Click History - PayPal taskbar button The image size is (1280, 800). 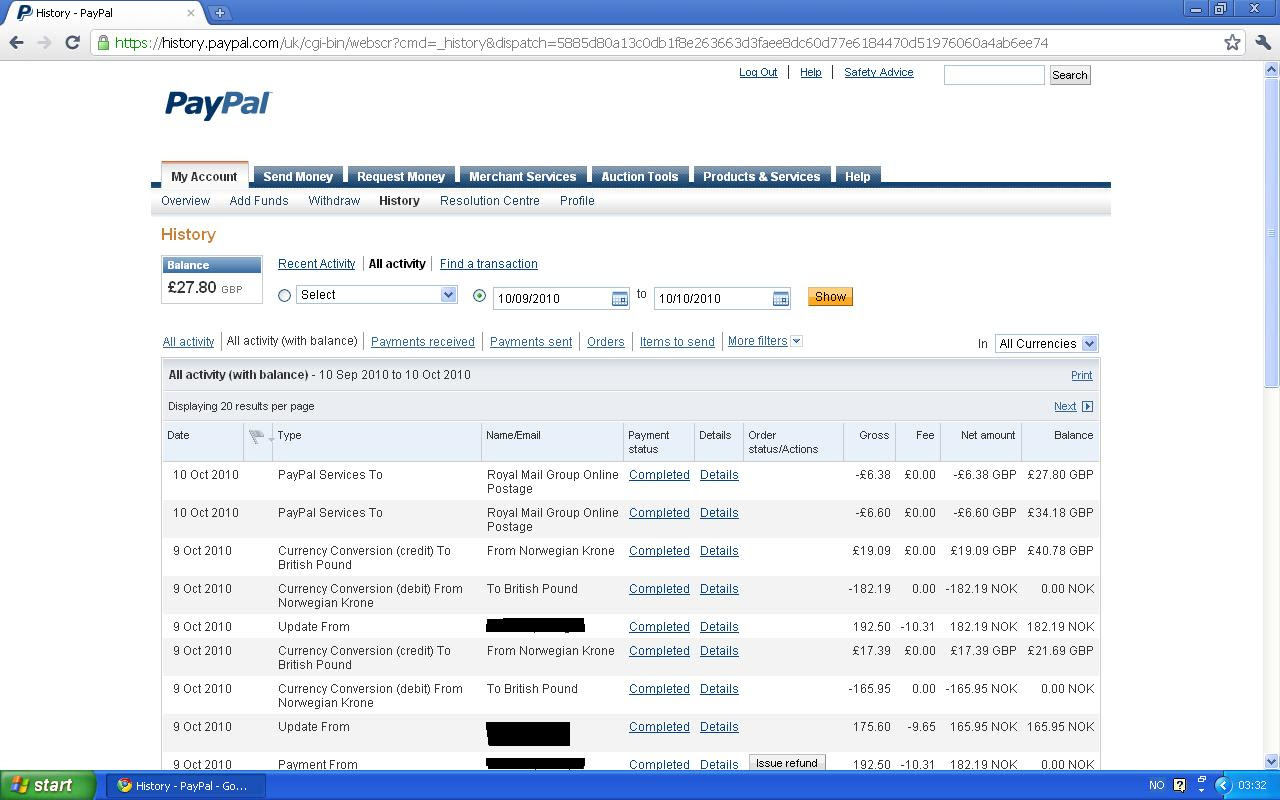coord(188,785)
